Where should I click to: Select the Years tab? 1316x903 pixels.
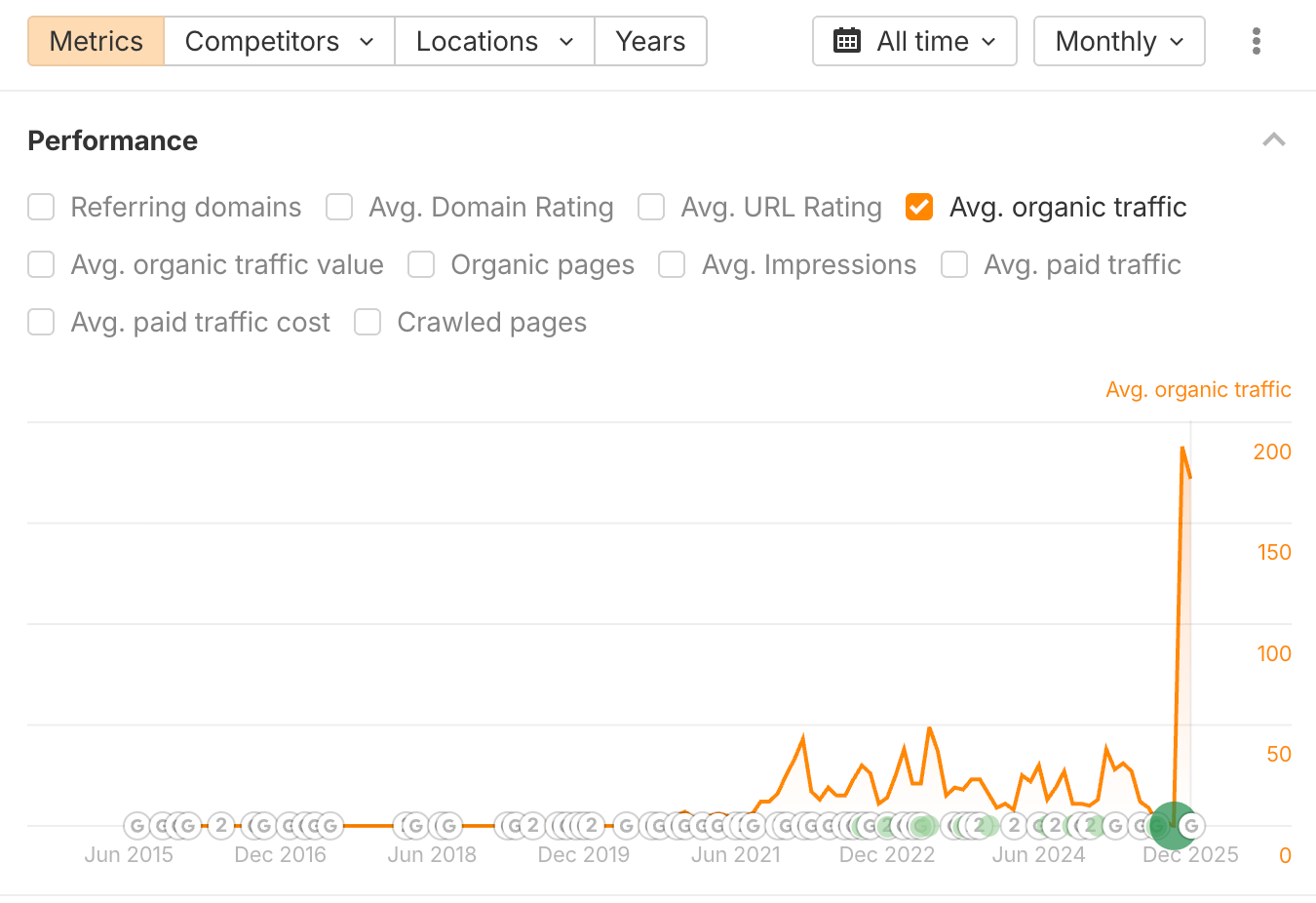(x=650, y=41)
